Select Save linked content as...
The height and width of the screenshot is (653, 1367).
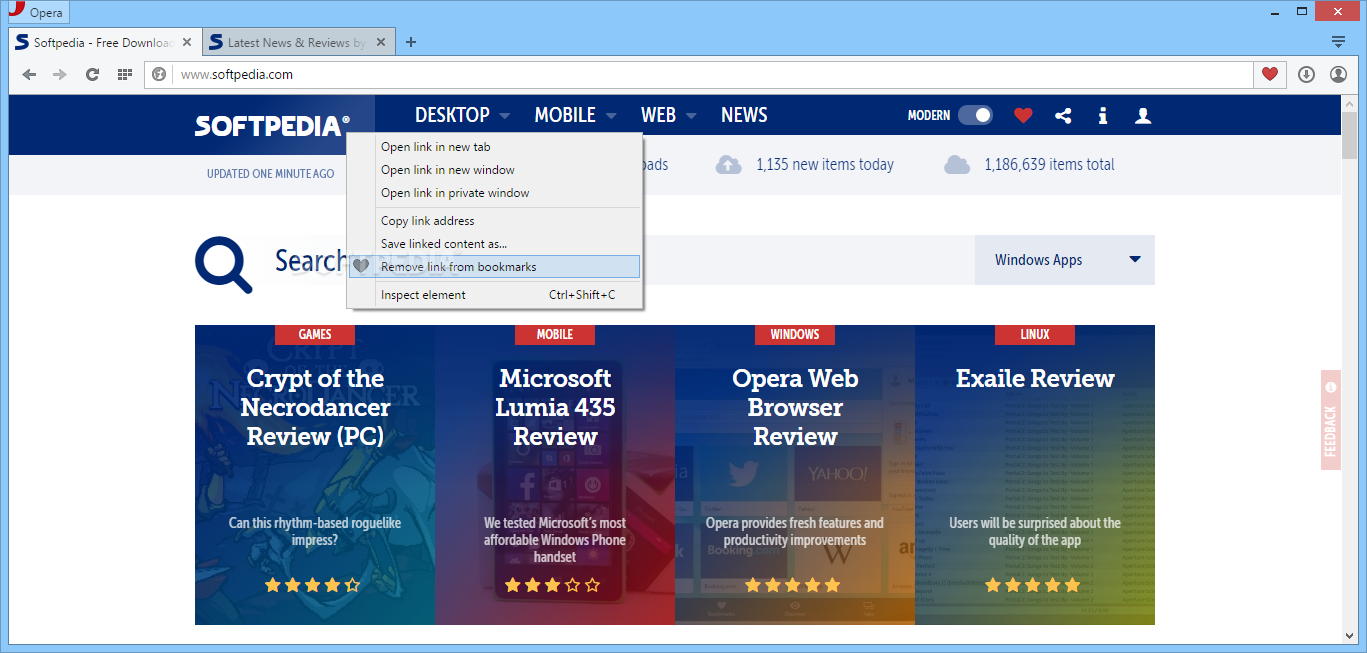(494, 244)
